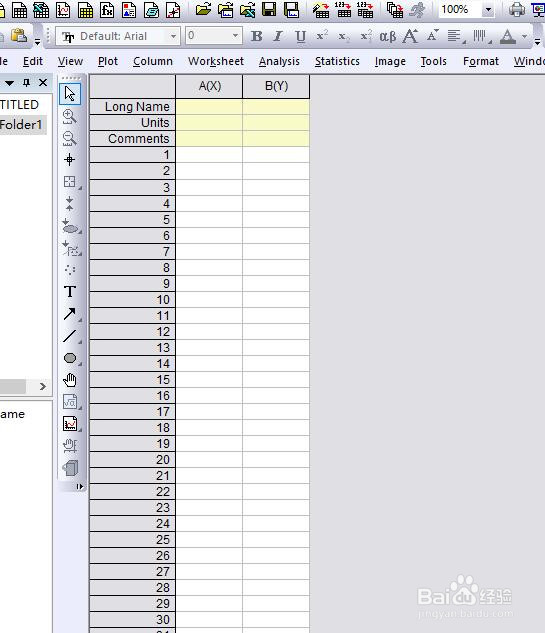Click the new layout icon

pos(129,10)
